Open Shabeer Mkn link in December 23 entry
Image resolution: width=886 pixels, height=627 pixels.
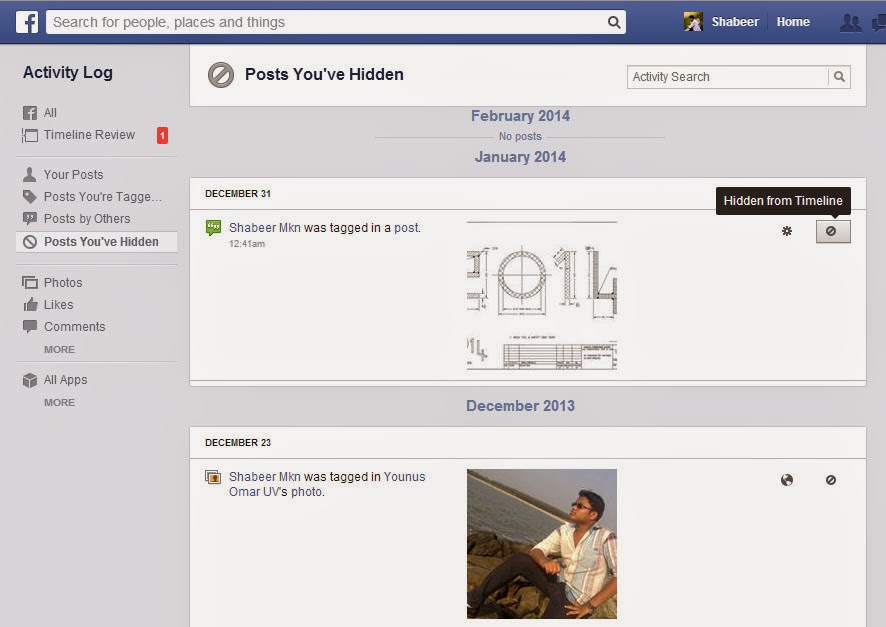coord(264,477)
